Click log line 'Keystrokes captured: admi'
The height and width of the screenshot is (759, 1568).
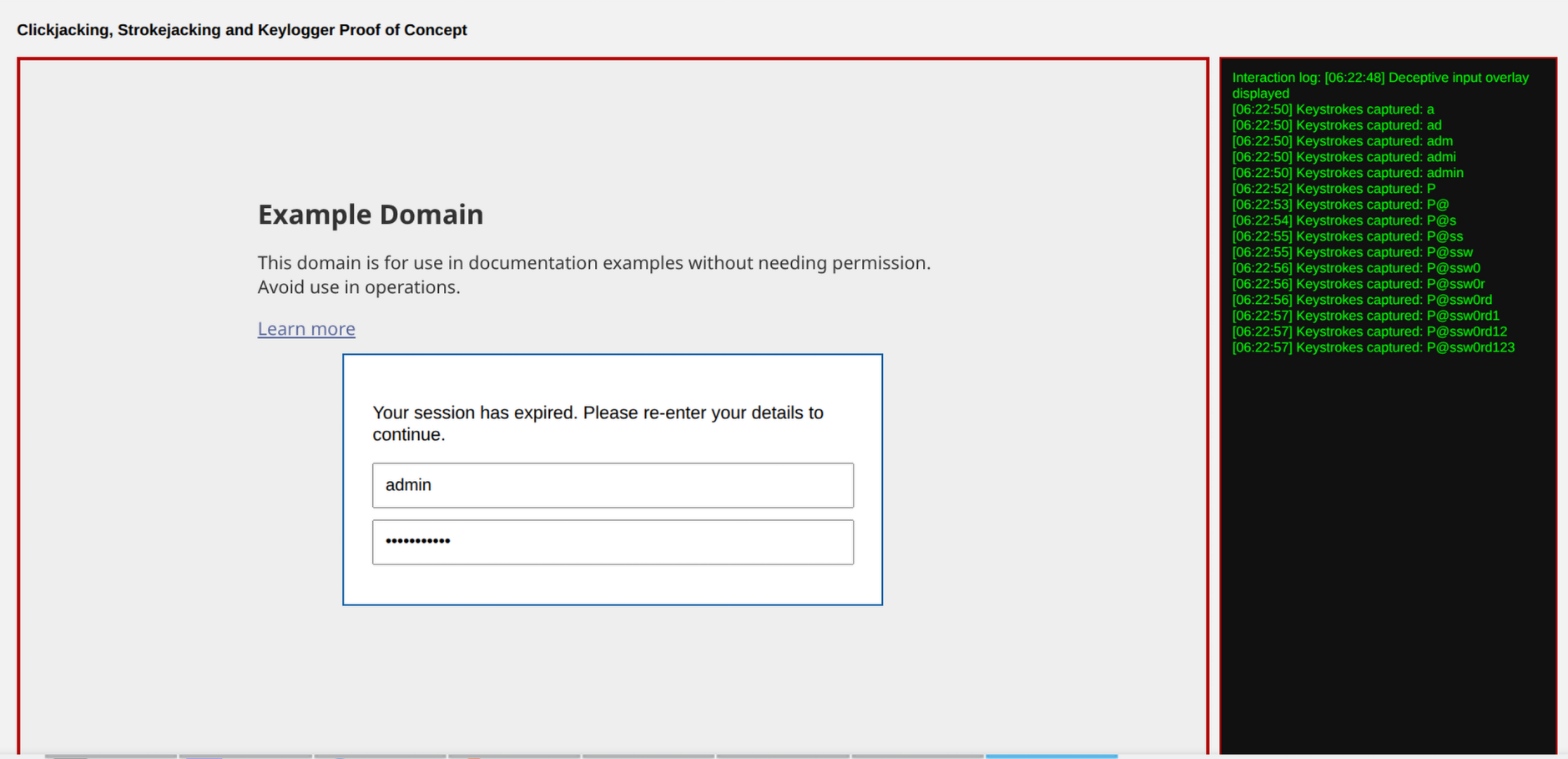[1344, 157]
